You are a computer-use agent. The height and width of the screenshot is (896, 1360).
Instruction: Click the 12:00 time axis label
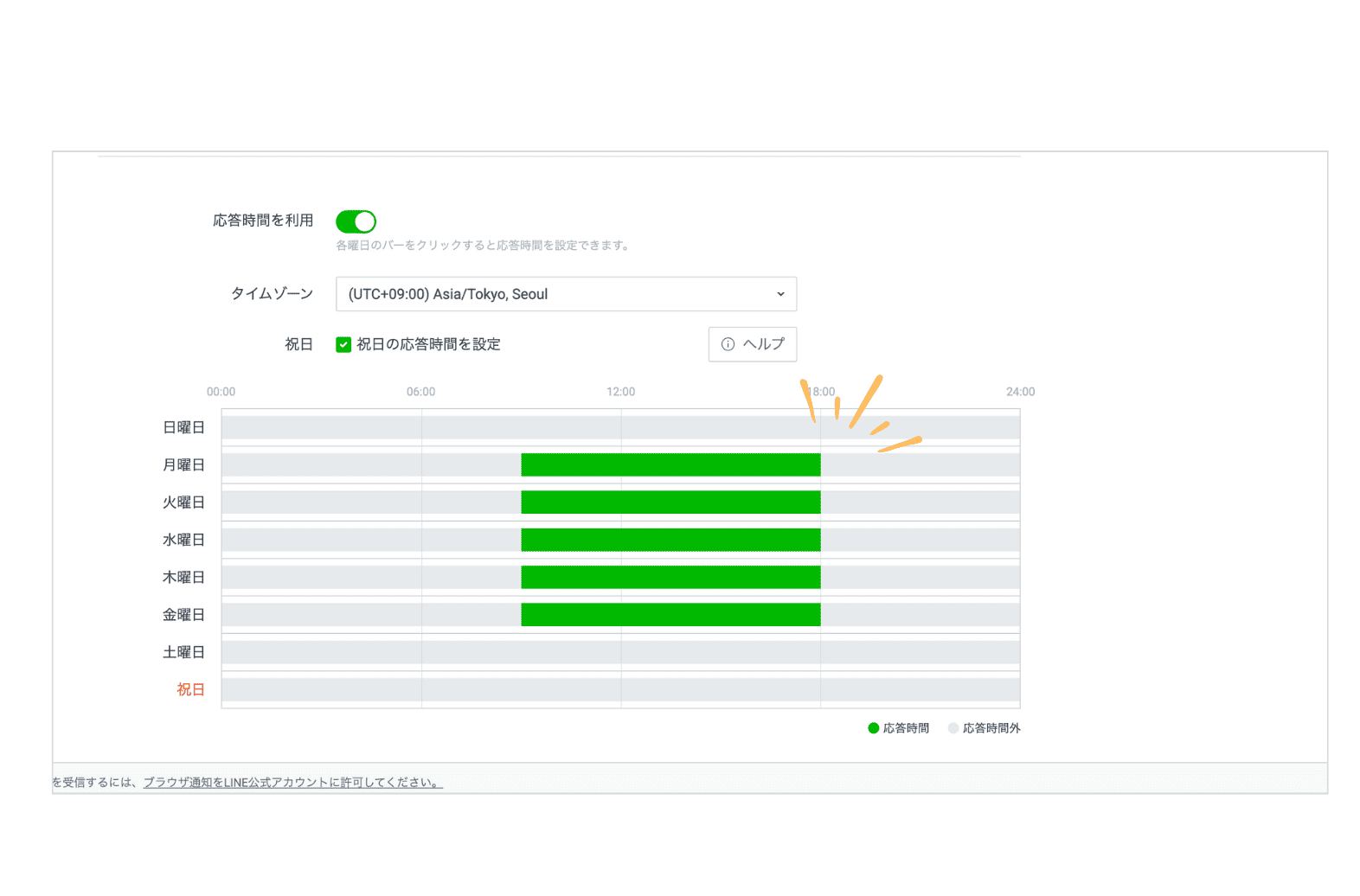(620, 392)
